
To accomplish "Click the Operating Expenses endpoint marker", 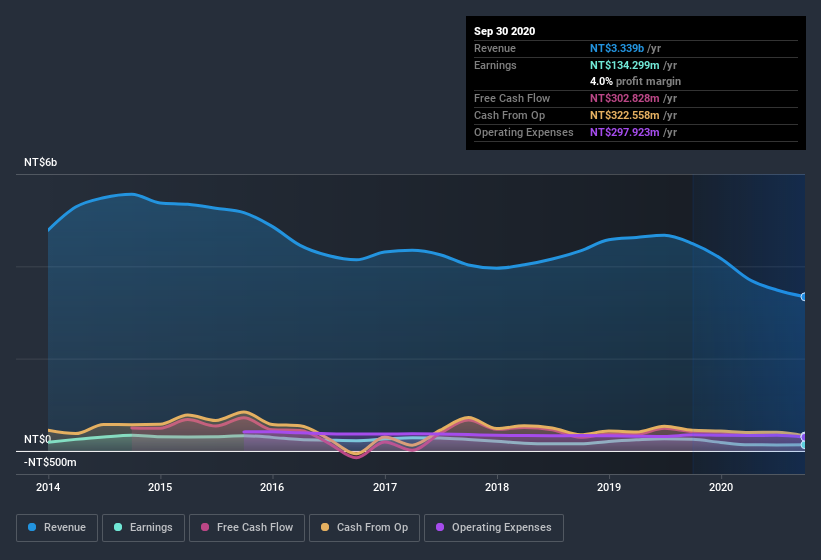I will coord(804,436).
